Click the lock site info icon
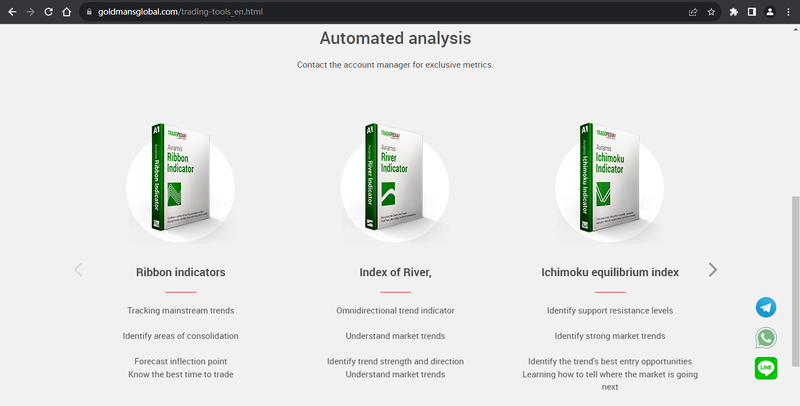Viewport: 800px width, 406px height. (89, 12)
